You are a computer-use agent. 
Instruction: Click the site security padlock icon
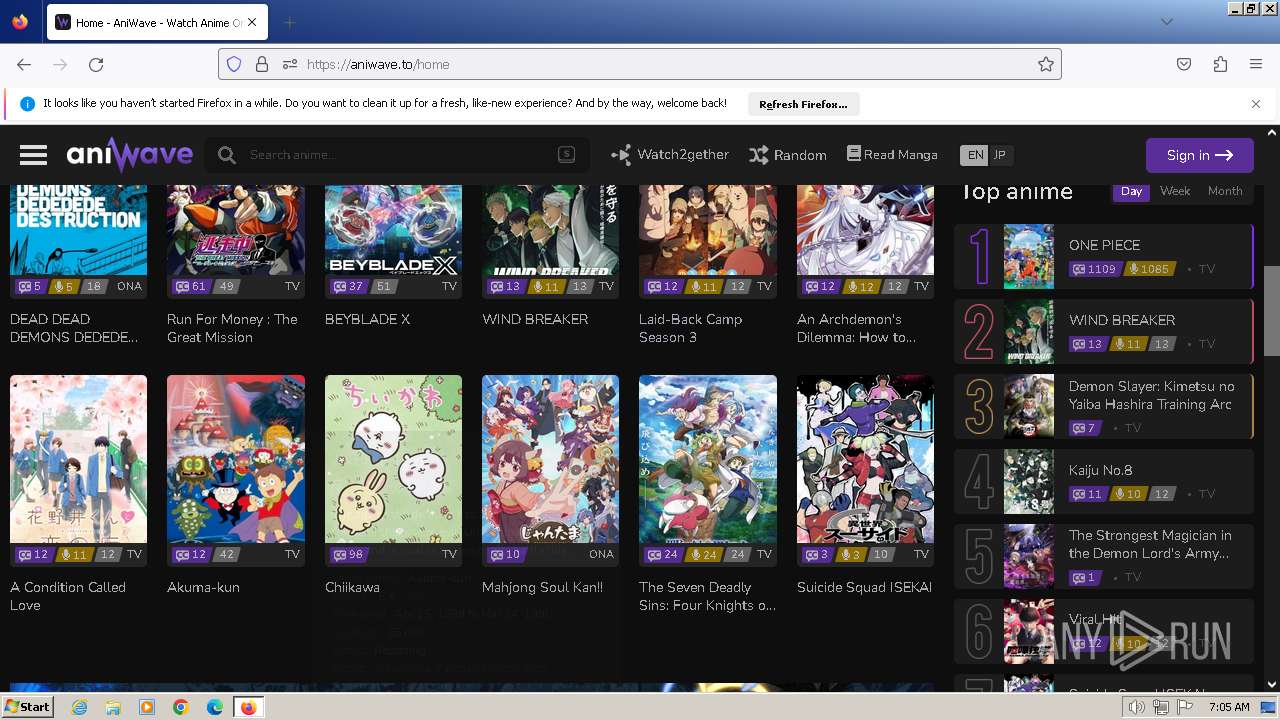tap(261, 64)
